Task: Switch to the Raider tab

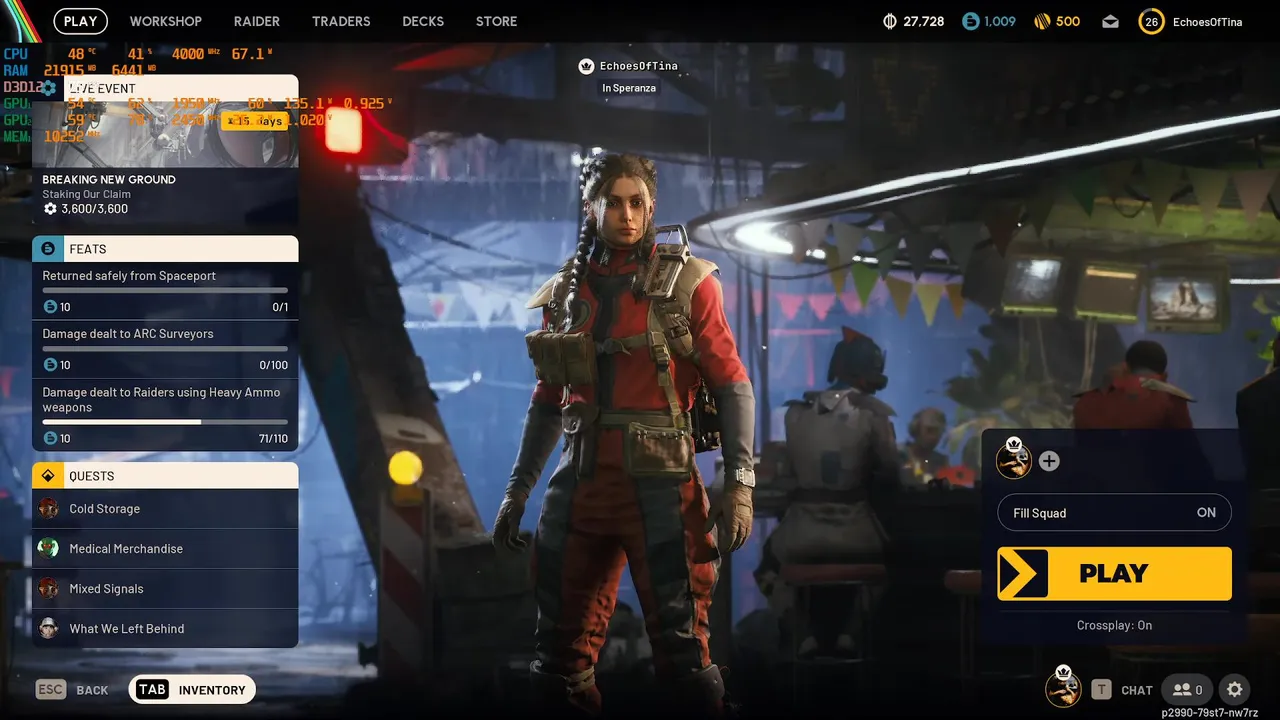Action: [x=257, y=21]
